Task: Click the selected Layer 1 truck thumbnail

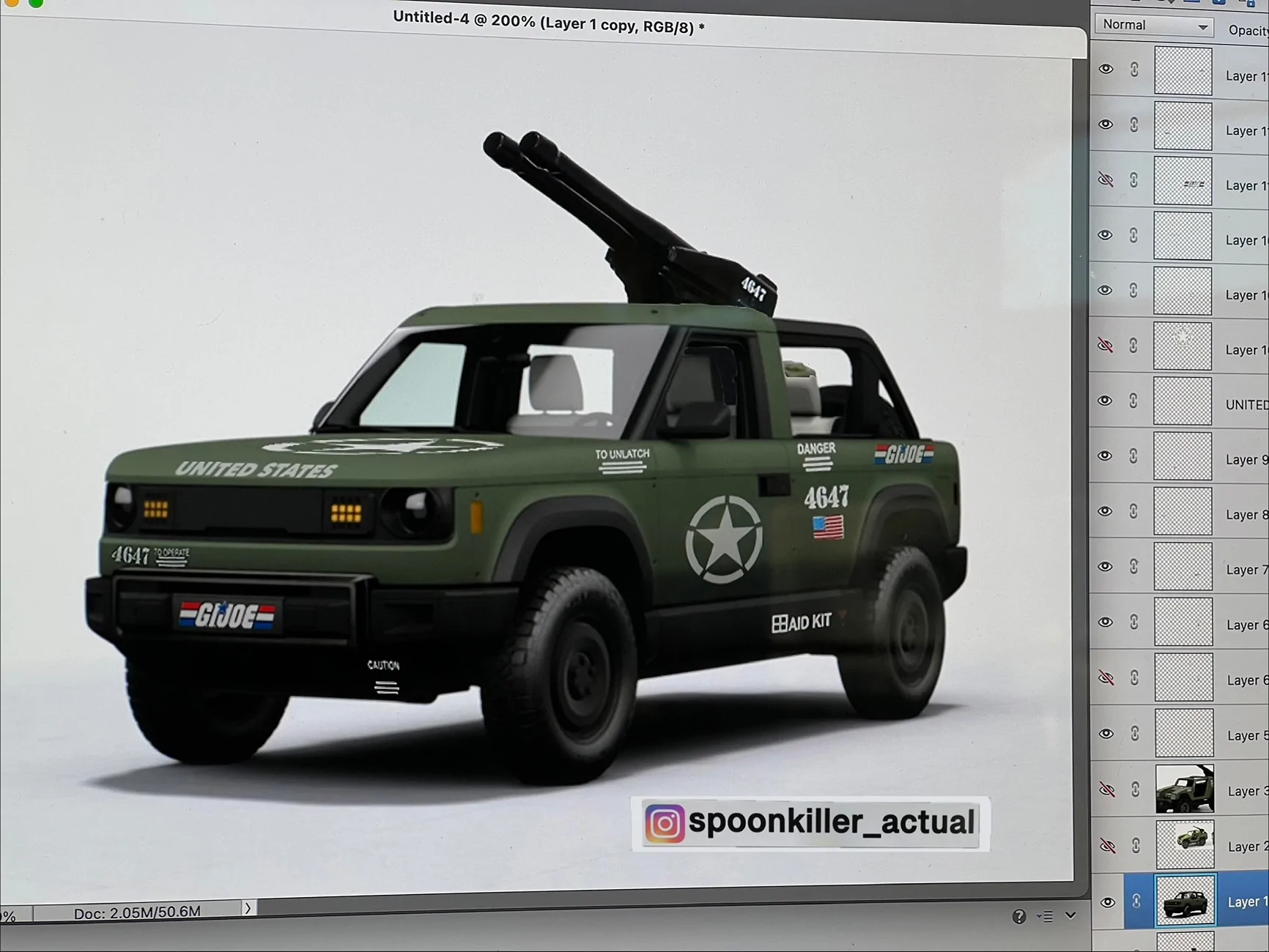Action: click(x=1185, y=900)
